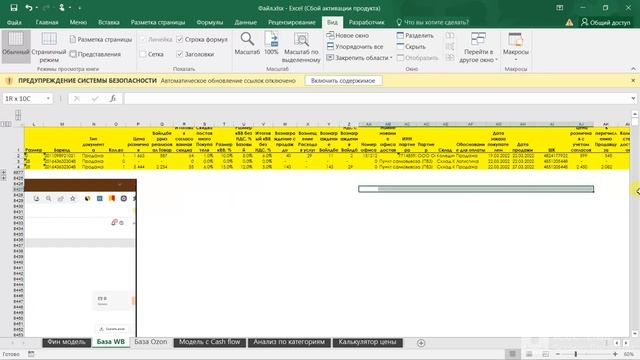Open the Меню ribbon tab
Image resolution: width=640 pixels, height=360 pixels.
pyautogui.click(x=78, y=22)
